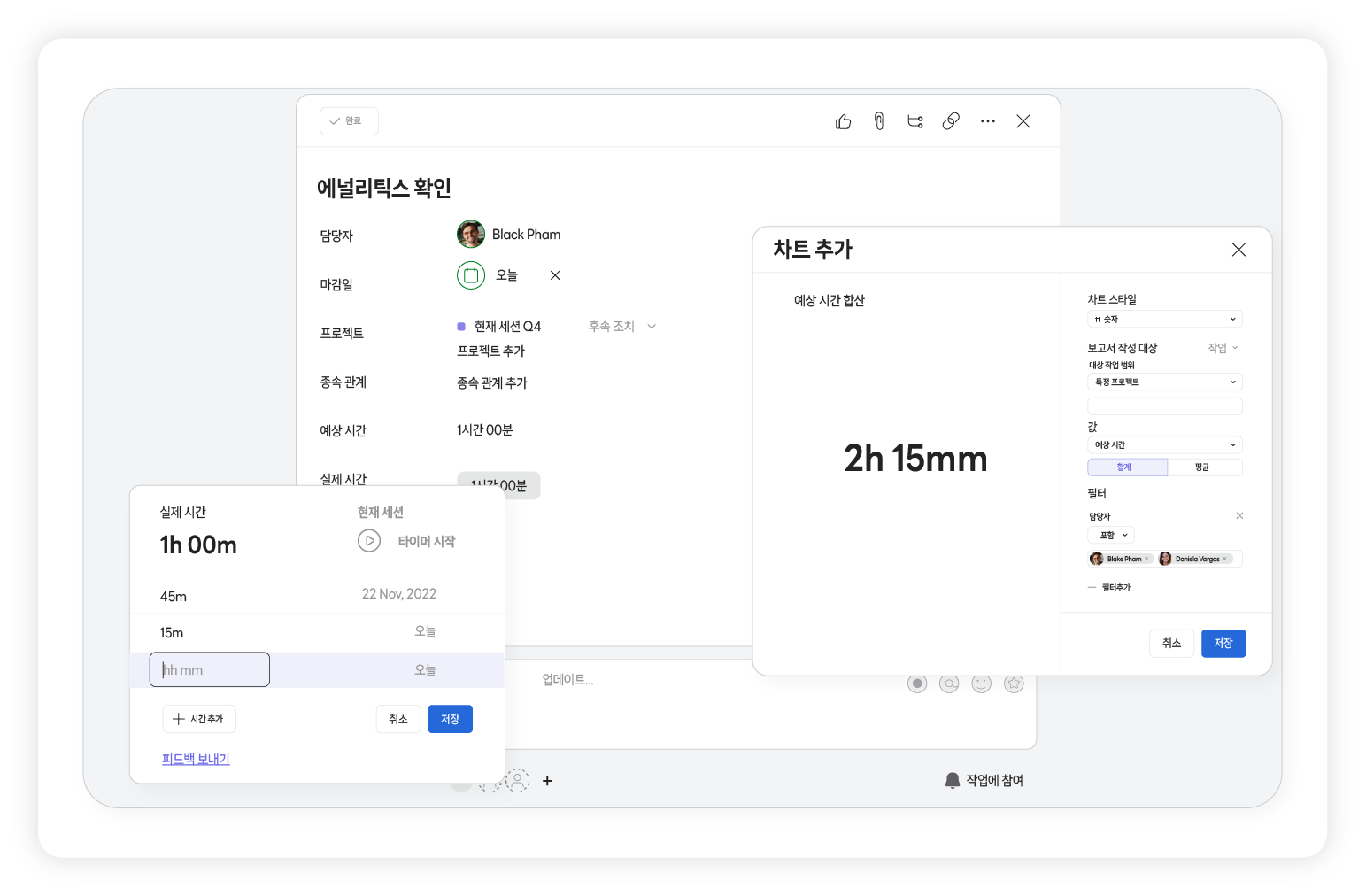Open the 예상 시간 value dropdown
1366x896 pixels.
coord(1164,445)
